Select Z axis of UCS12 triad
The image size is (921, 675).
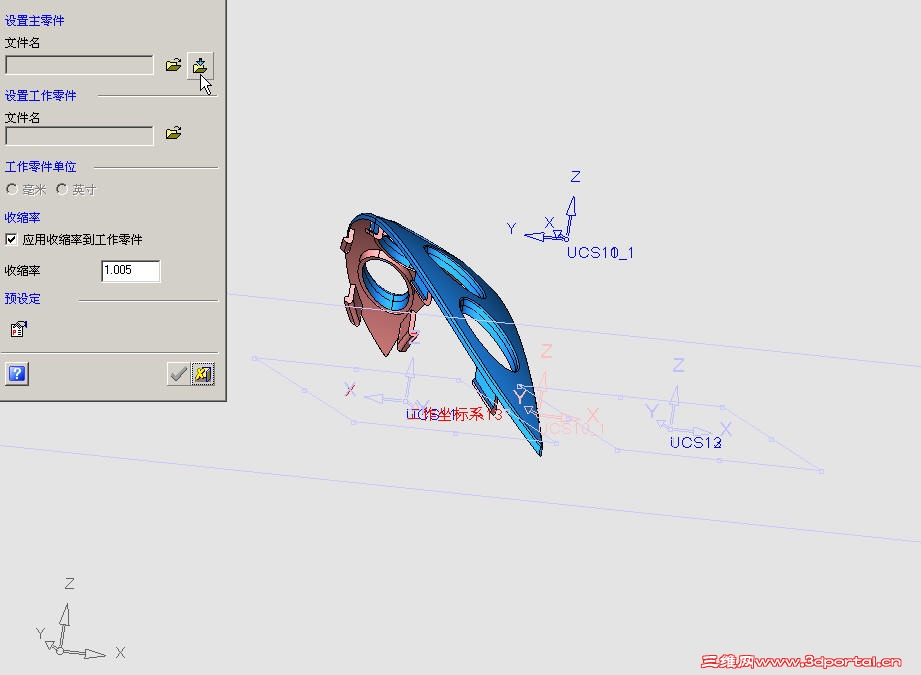click(x=674, y=405)
